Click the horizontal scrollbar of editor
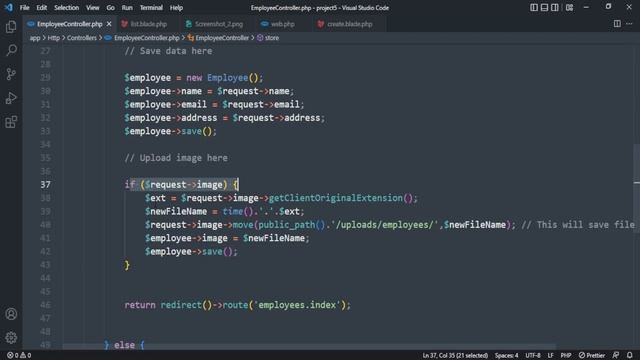This screenshot has height=360, width=640. coord(309,346)
